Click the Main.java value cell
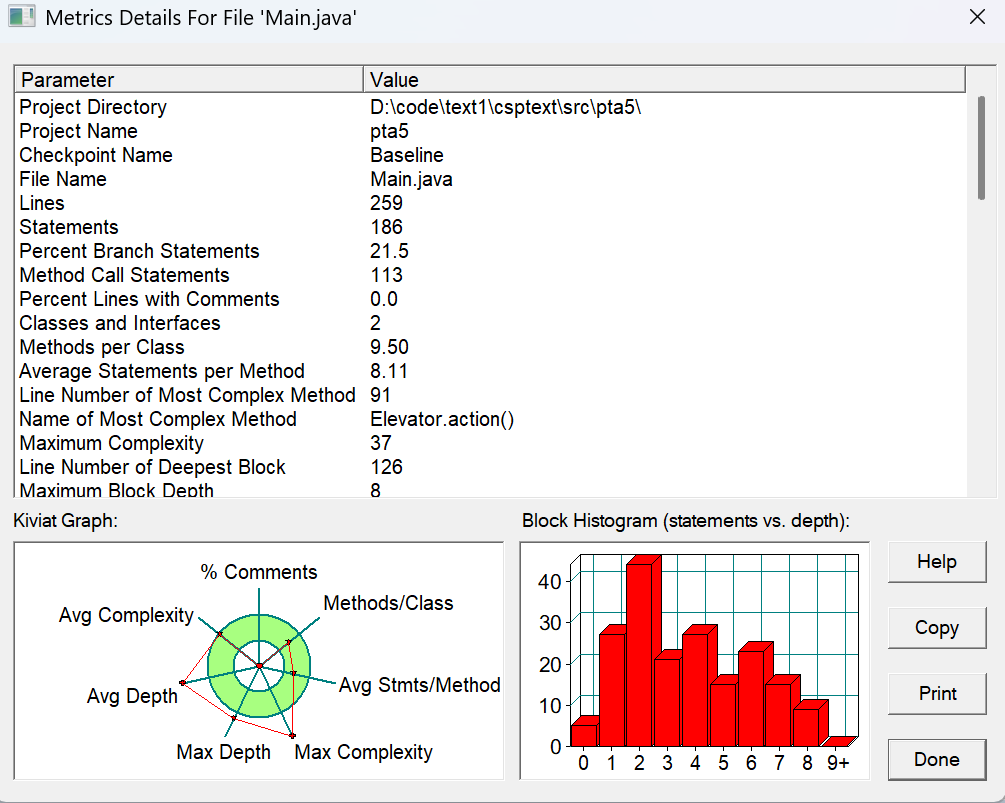This screenshot has width=1005, height=803. point(411,179)
